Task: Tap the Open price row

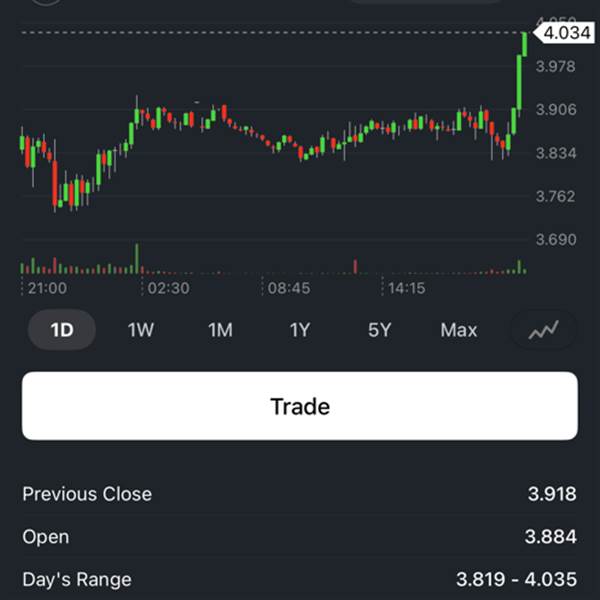Action: click(300, 537)
